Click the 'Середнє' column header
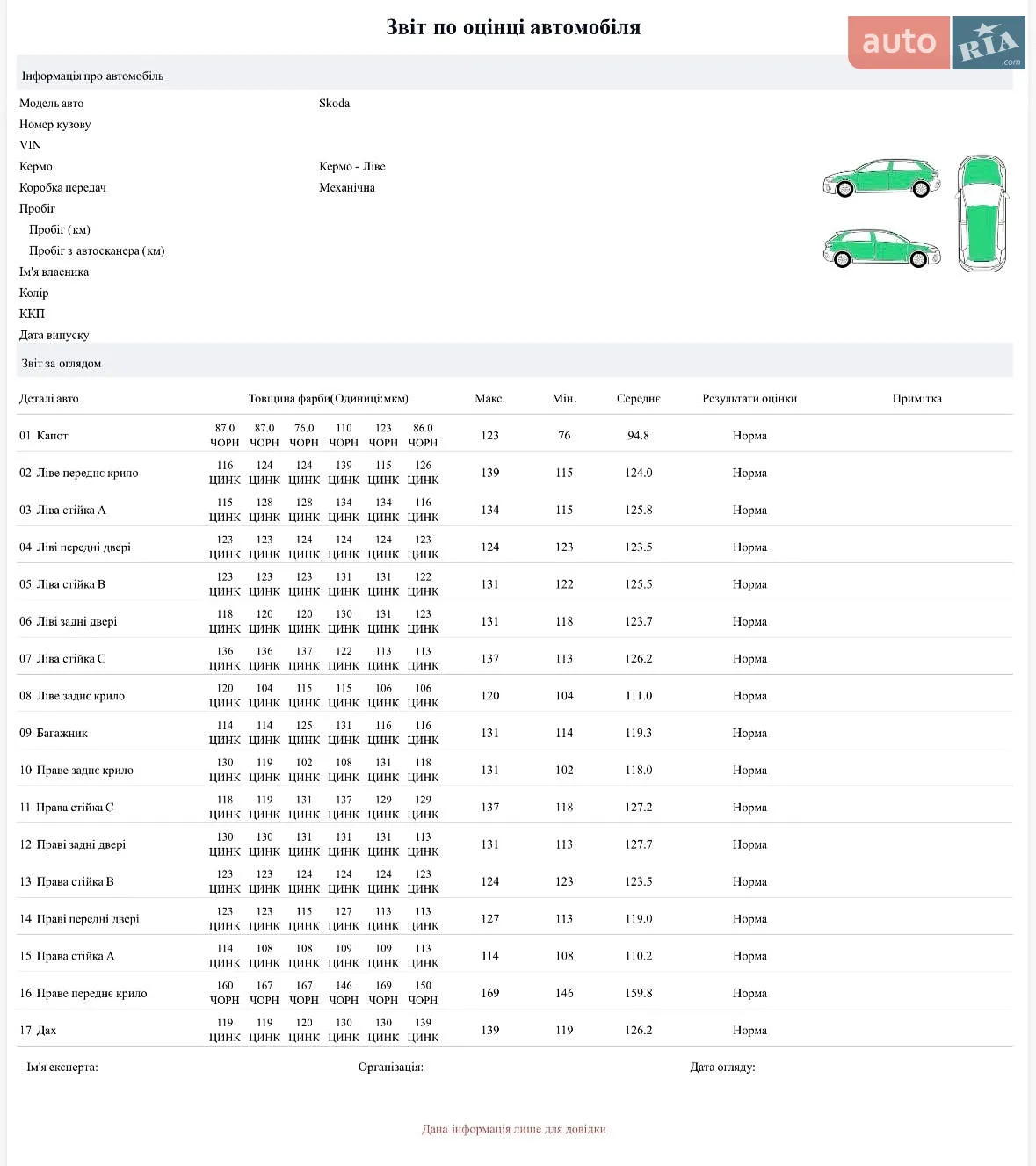This screenshot has height=1166, width=1036. (638, 398)
